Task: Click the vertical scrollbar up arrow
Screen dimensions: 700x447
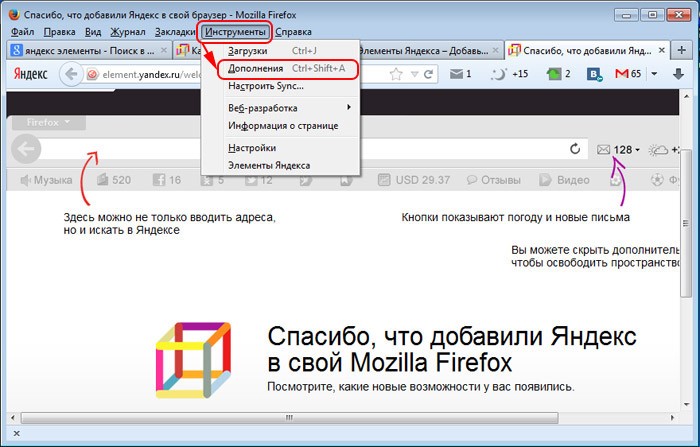Action: pyautogui.click(x=686, y=96)
